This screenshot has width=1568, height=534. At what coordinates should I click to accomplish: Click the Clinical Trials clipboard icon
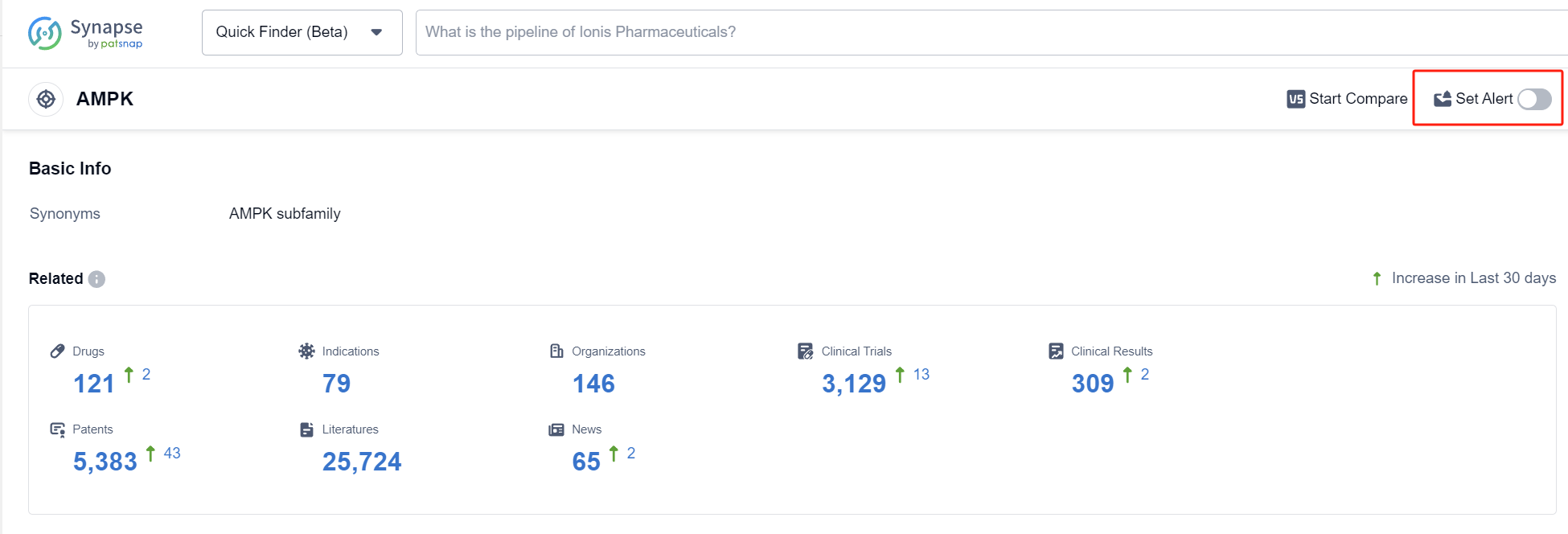point(805,351)
